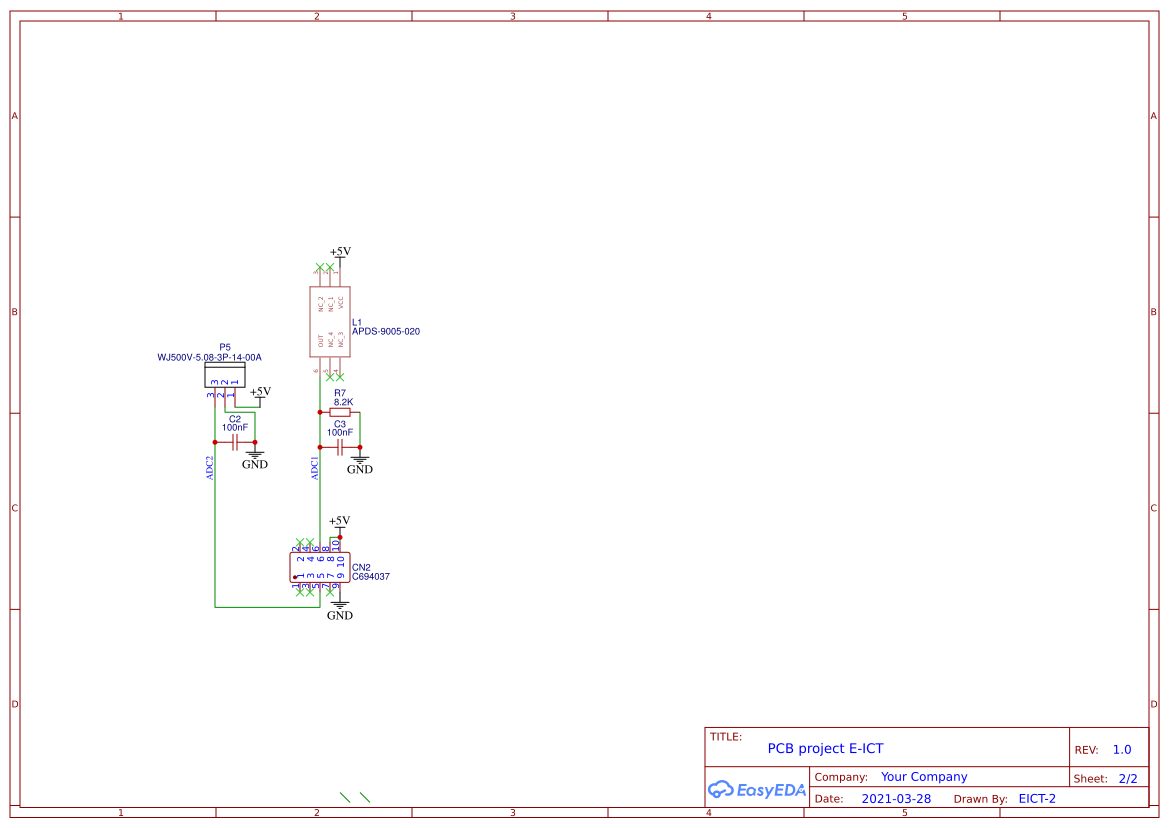Select capacitor C3 100nF symbol

click(x=341, y=447)
